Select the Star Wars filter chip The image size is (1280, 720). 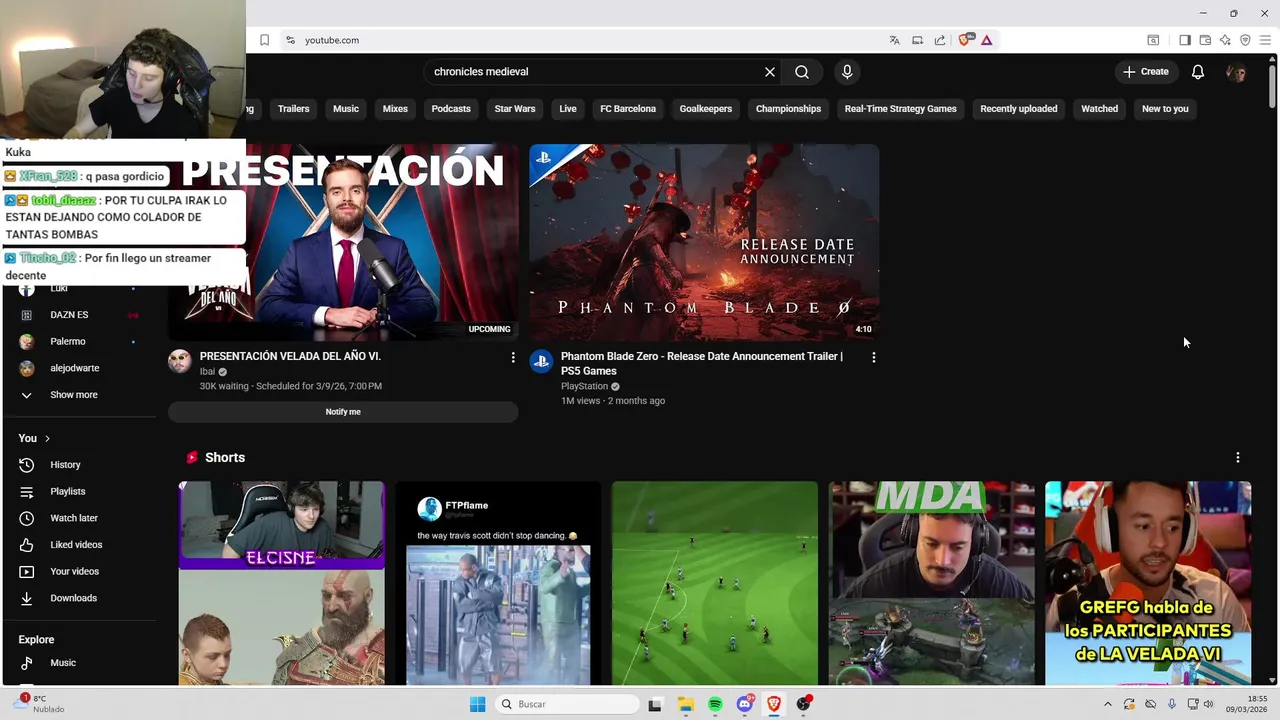click(515, 109)
